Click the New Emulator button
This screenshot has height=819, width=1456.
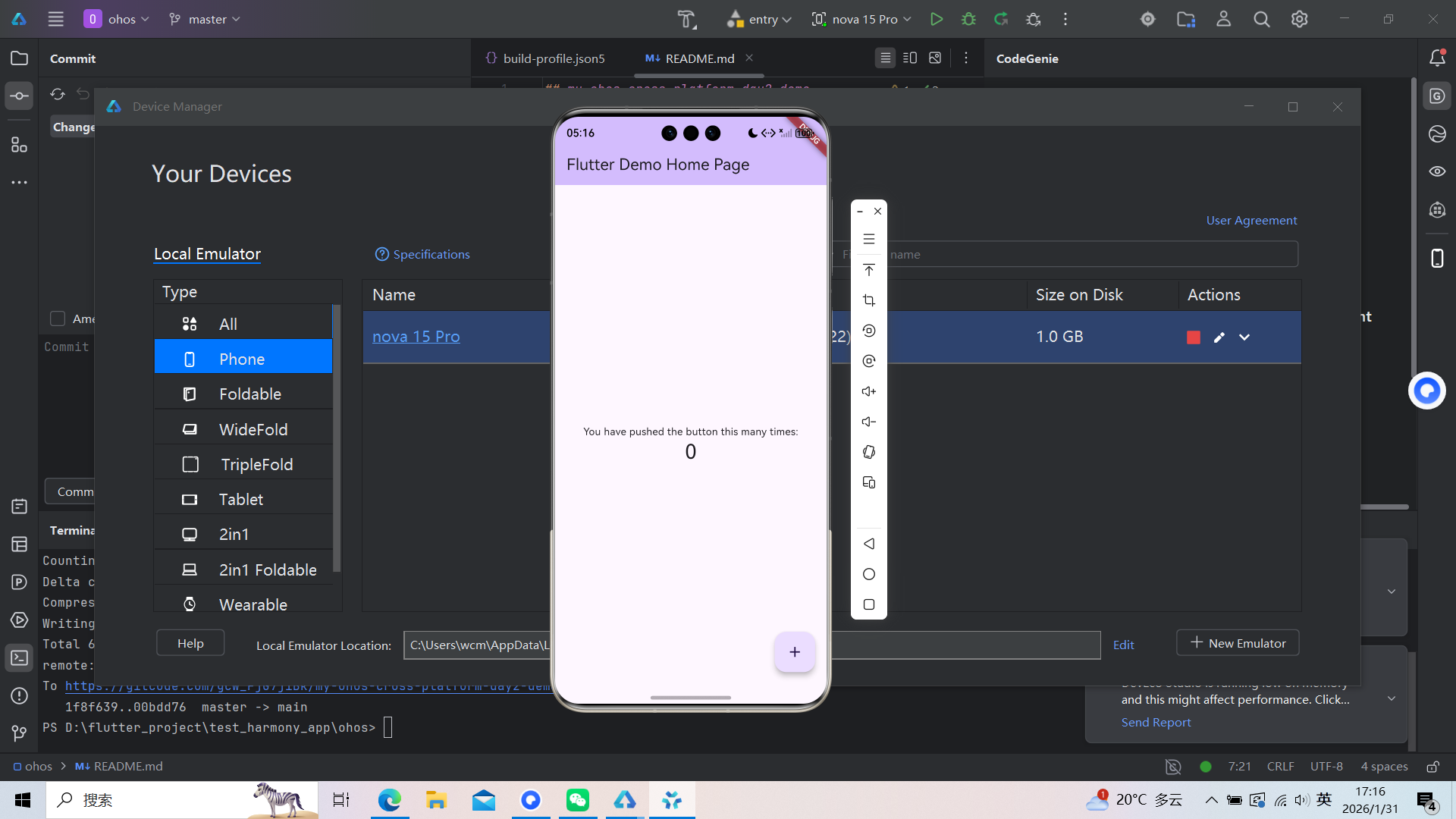[x=1238, y=643]
